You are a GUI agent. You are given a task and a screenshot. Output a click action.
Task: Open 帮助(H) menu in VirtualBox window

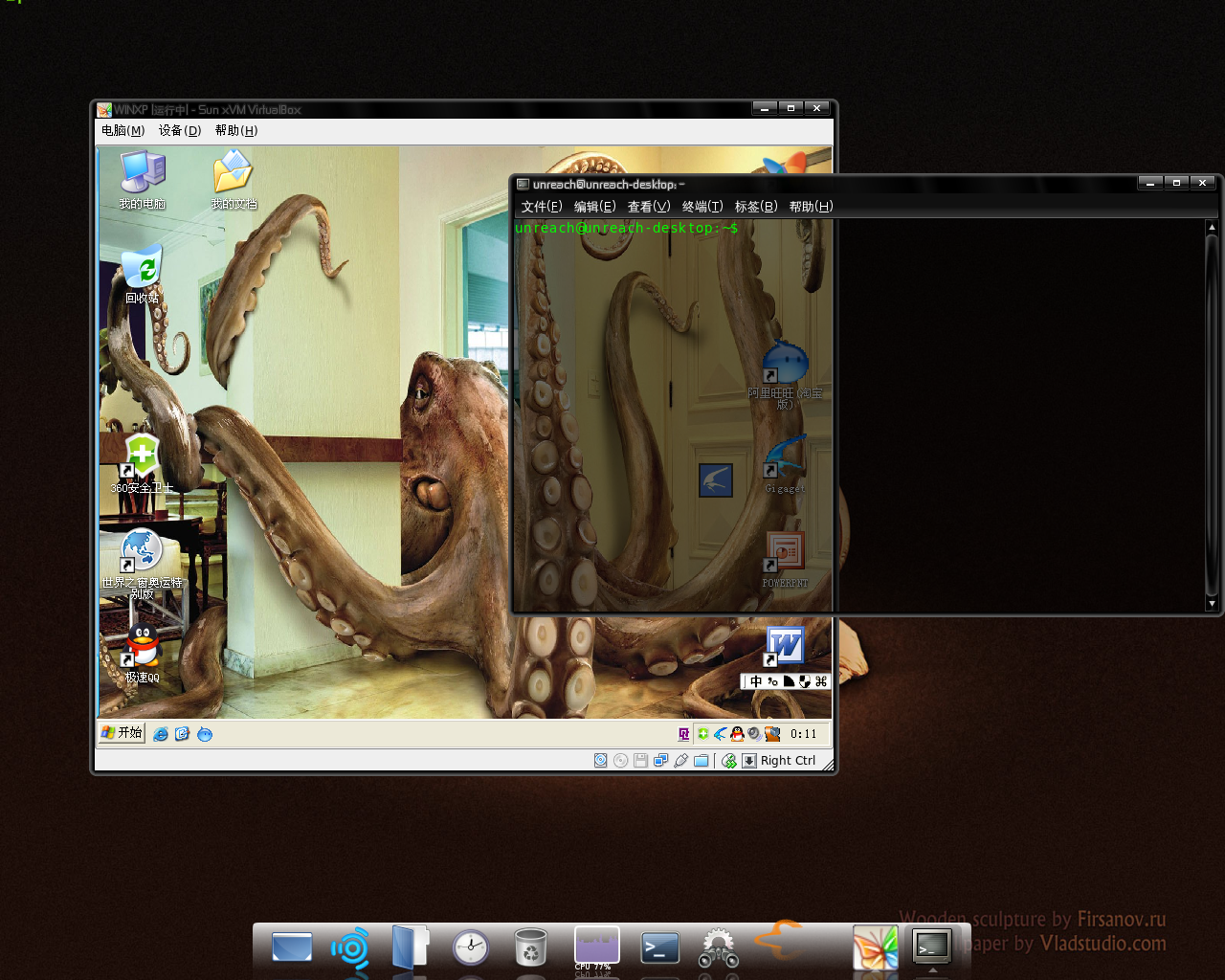point(236,130)
